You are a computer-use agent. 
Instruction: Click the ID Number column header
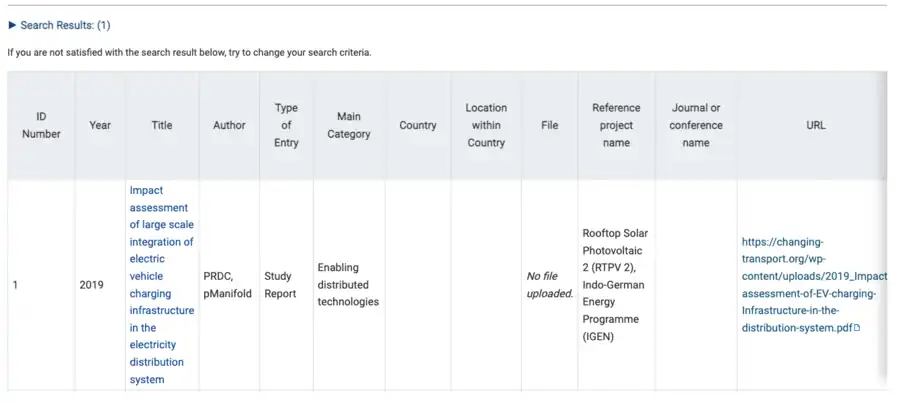click(41, 125)
